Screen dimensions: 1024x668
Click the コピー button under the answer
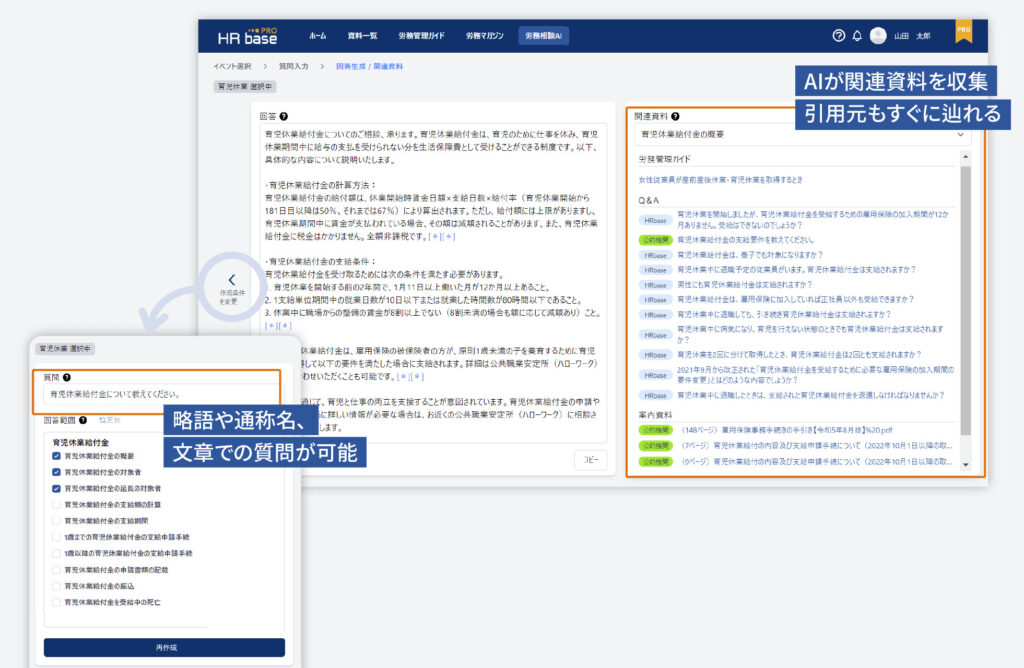point(590,459)
